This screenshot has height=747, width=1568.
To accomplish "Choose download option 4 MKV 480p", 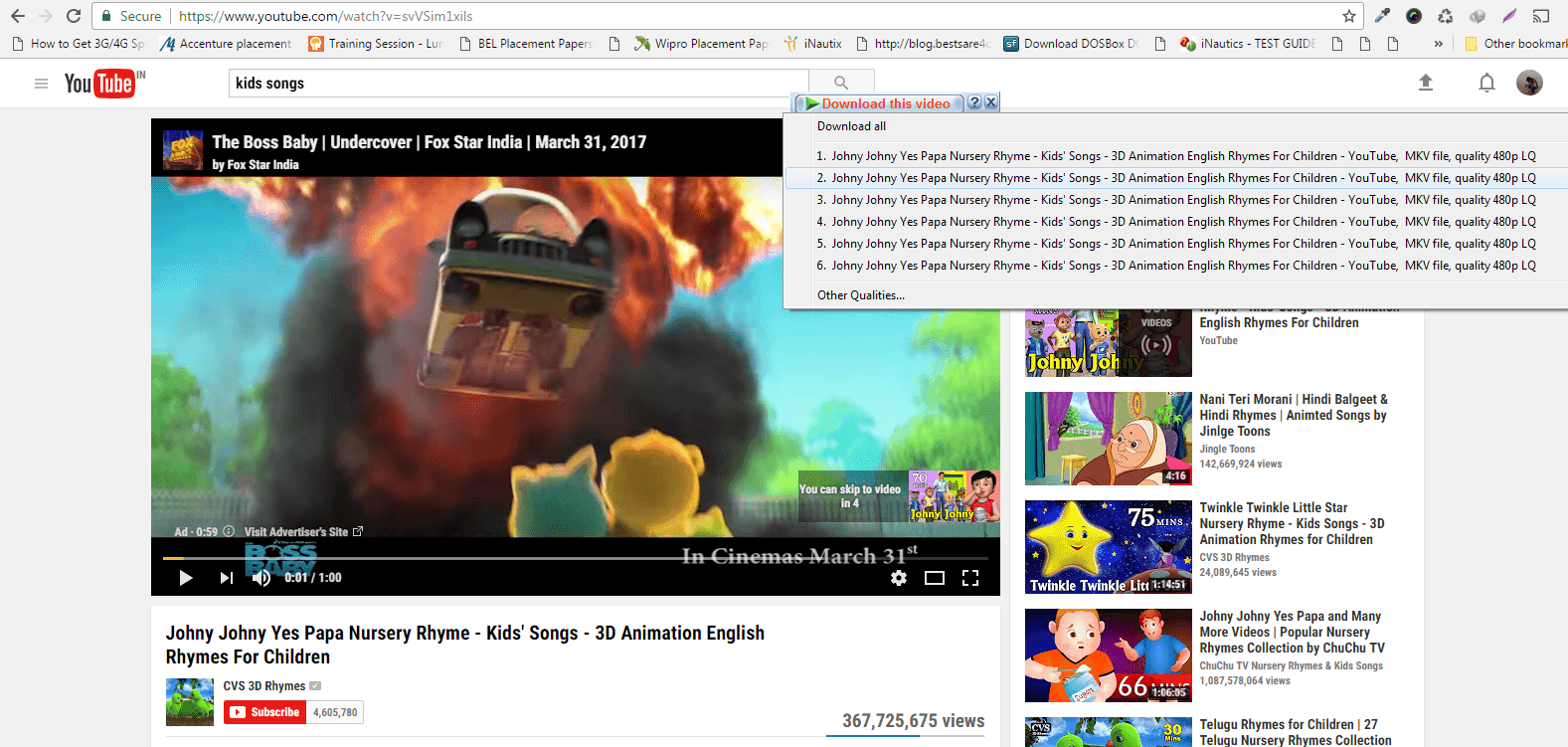I will coord(1176,222).
